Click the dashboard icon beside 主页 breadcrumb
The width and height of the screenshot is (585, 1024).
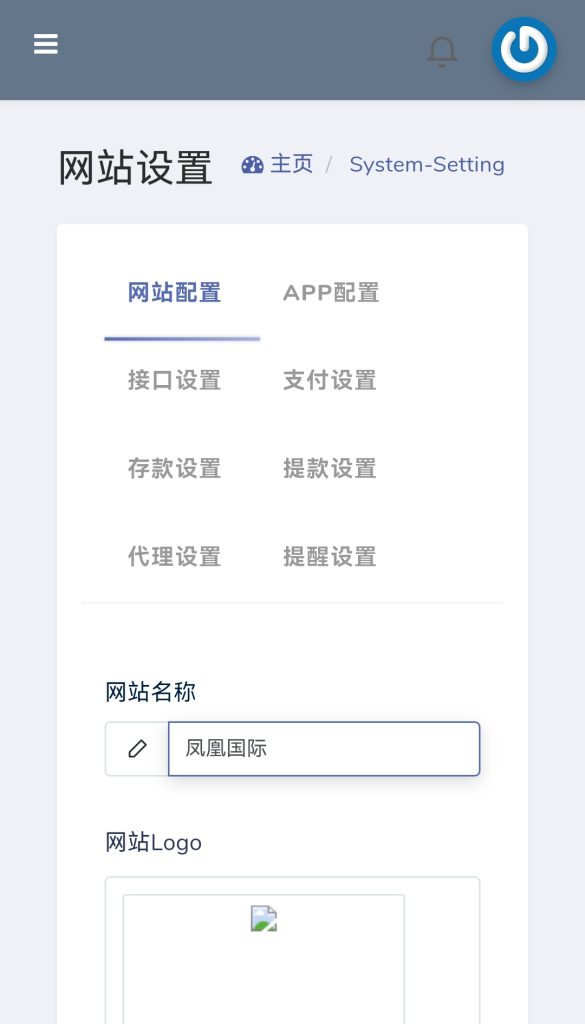click(251, 164)
